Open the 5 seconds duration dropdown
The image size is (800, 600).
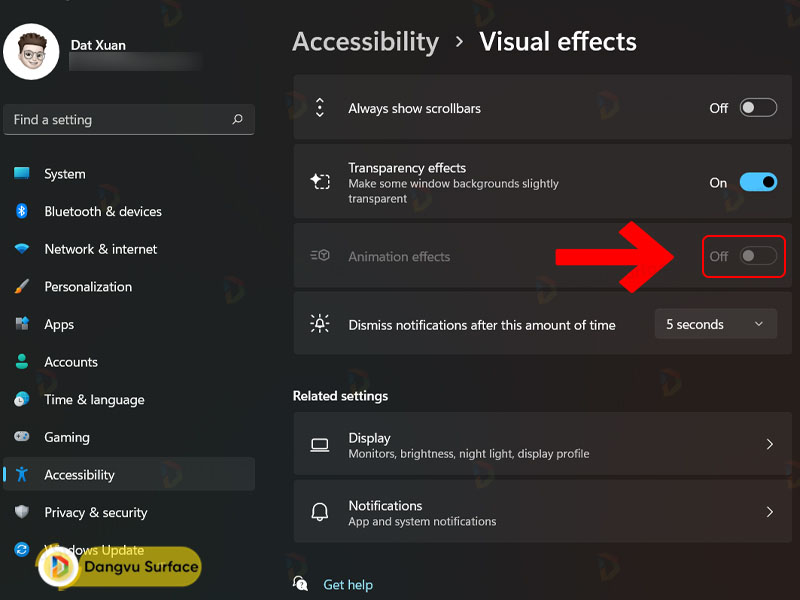[715, 323]
